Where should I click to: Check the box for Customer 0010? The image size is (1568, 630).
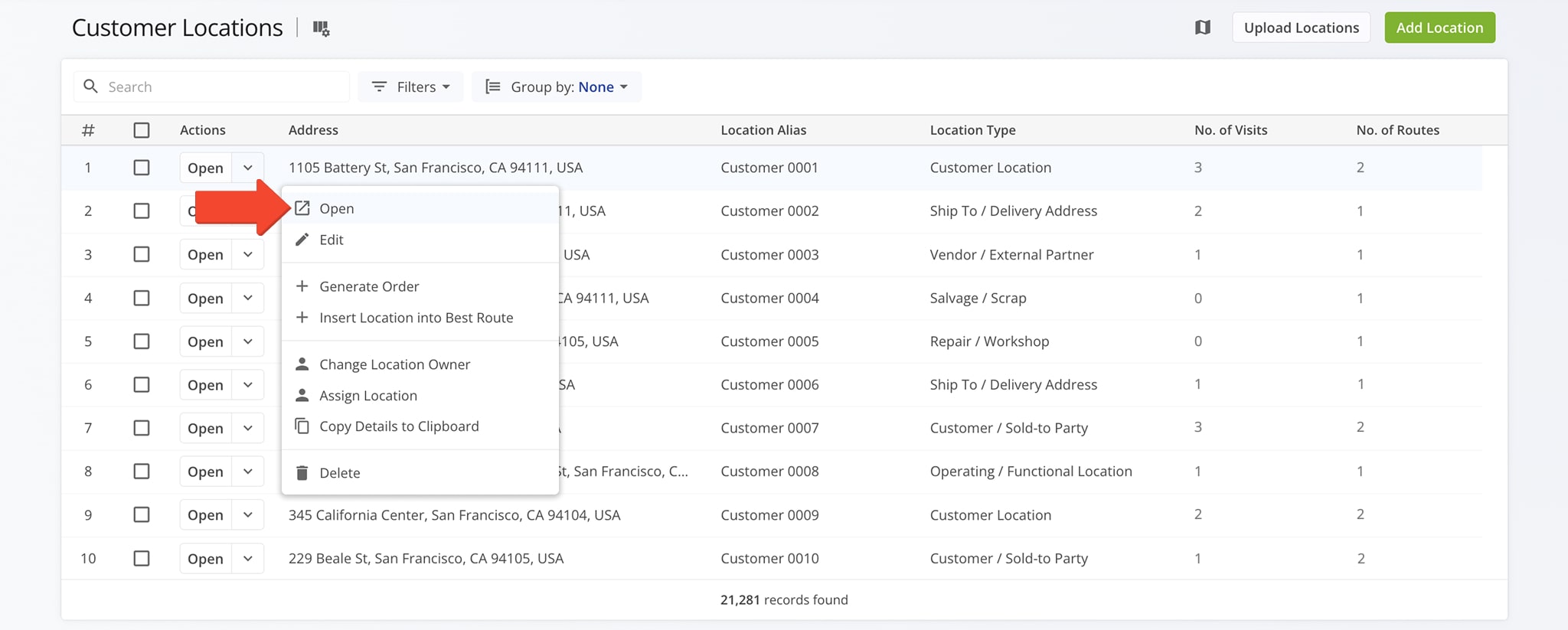[x=142, y=559]
